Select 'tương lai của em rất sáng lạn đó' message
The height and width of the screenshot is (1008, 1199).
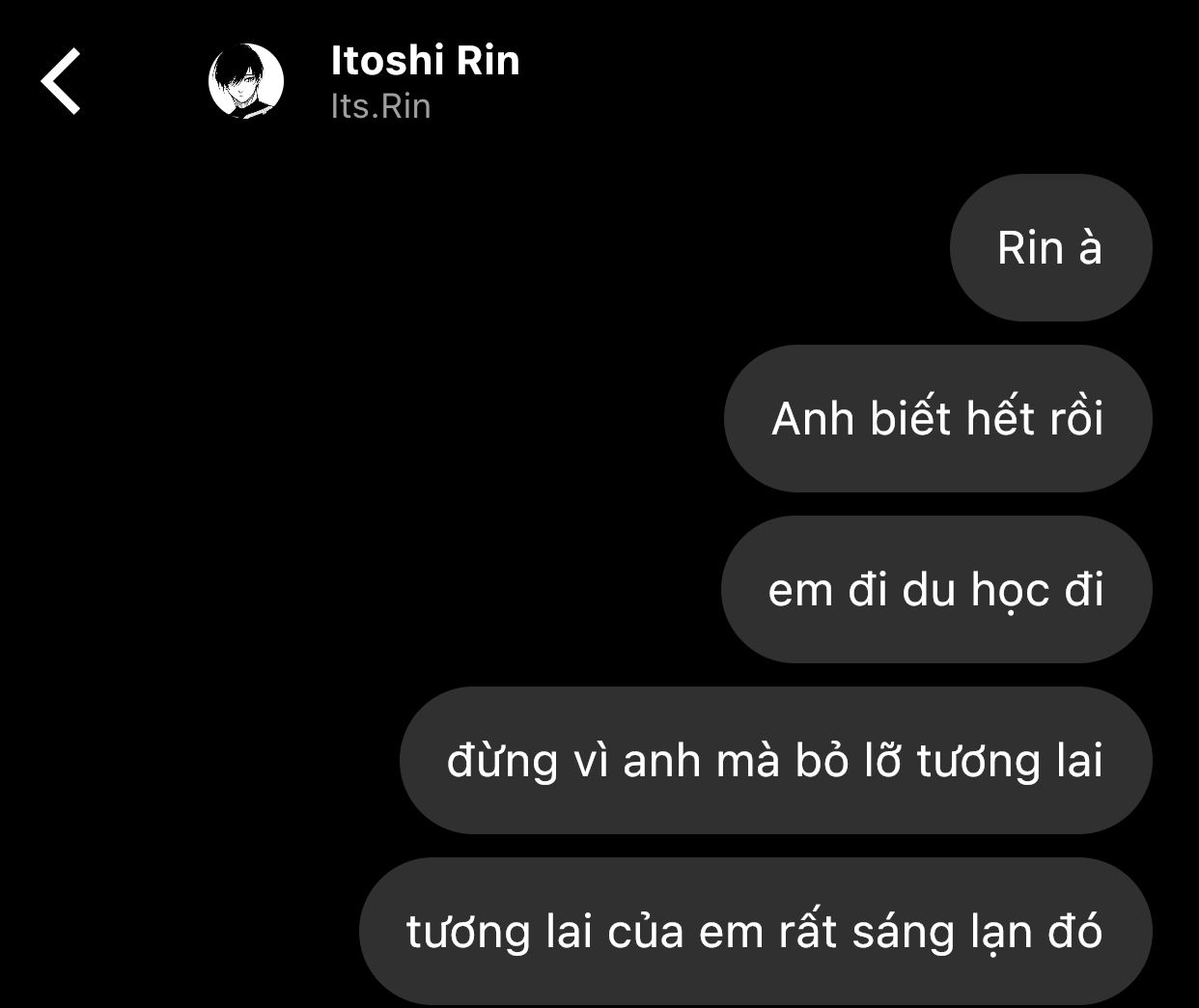755,932
